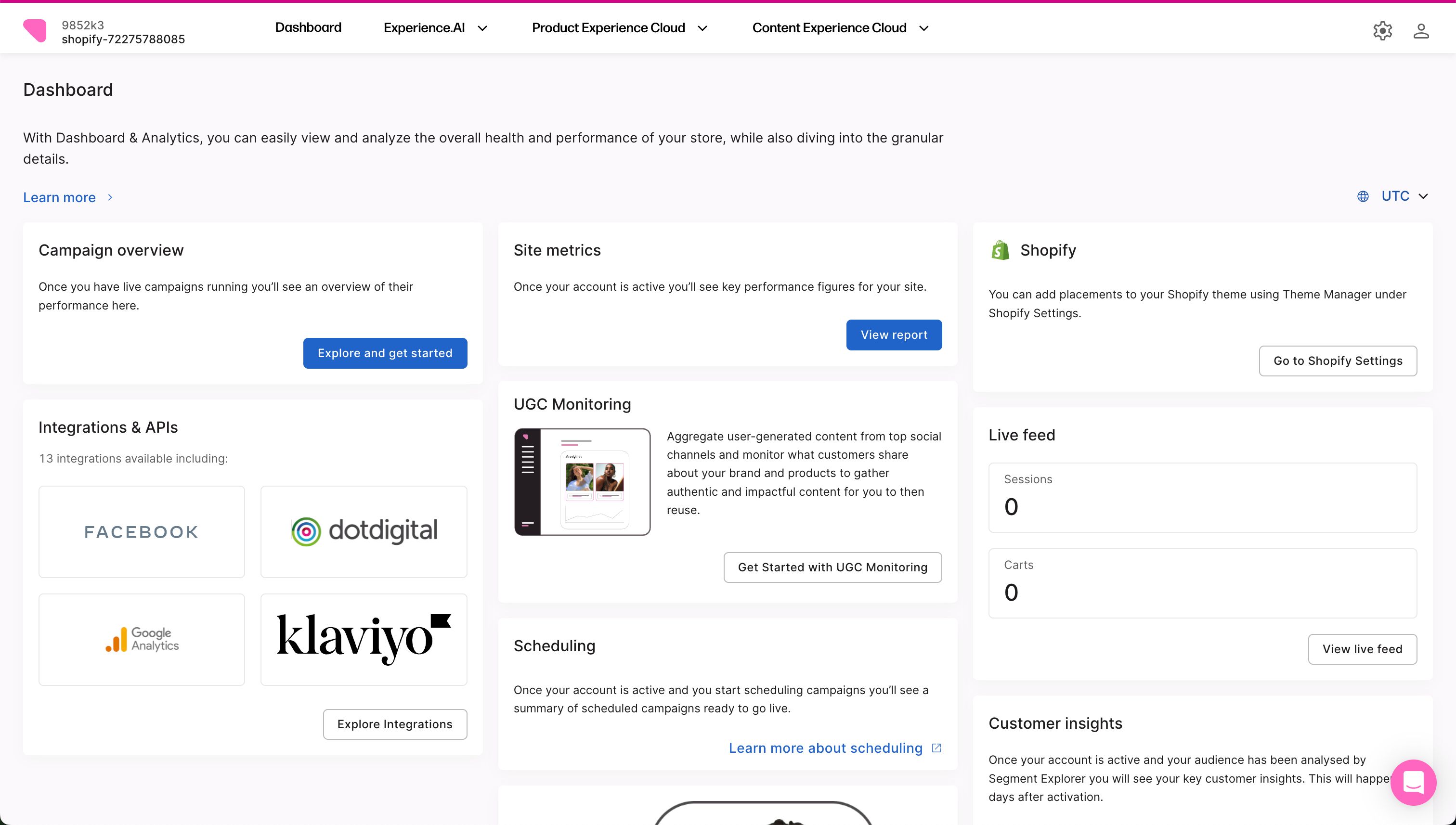Open the settings gear icon
The height and width of the screenshot is (825, 1456).
click(1382, 31)
